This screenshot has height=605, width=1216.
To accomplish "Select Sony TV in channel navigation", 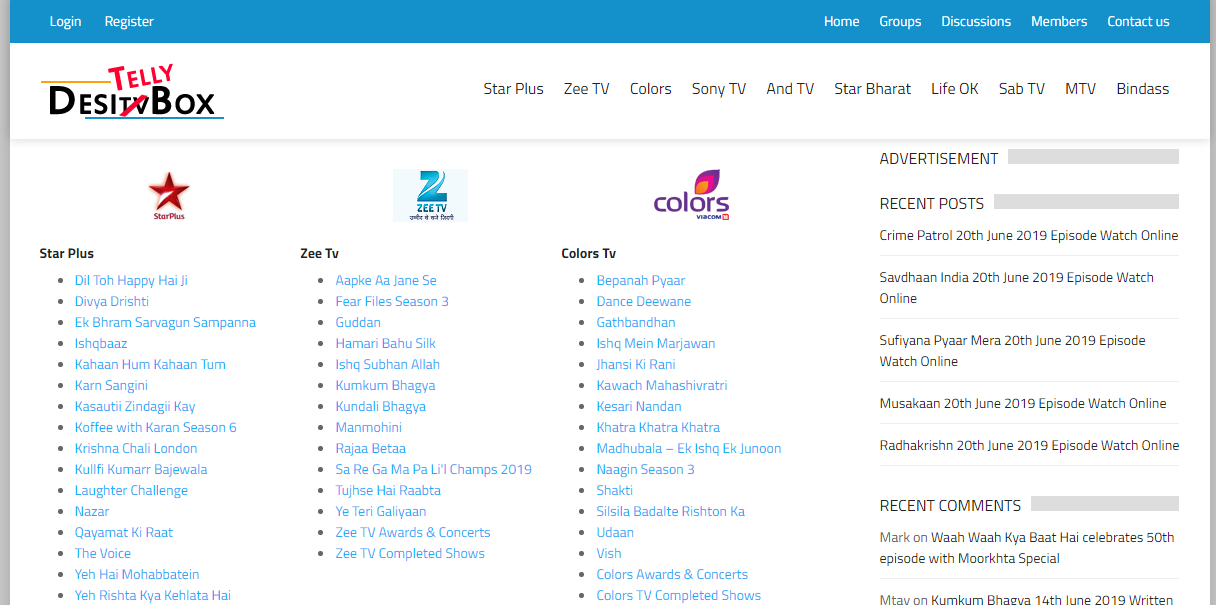I will [718, 89].
